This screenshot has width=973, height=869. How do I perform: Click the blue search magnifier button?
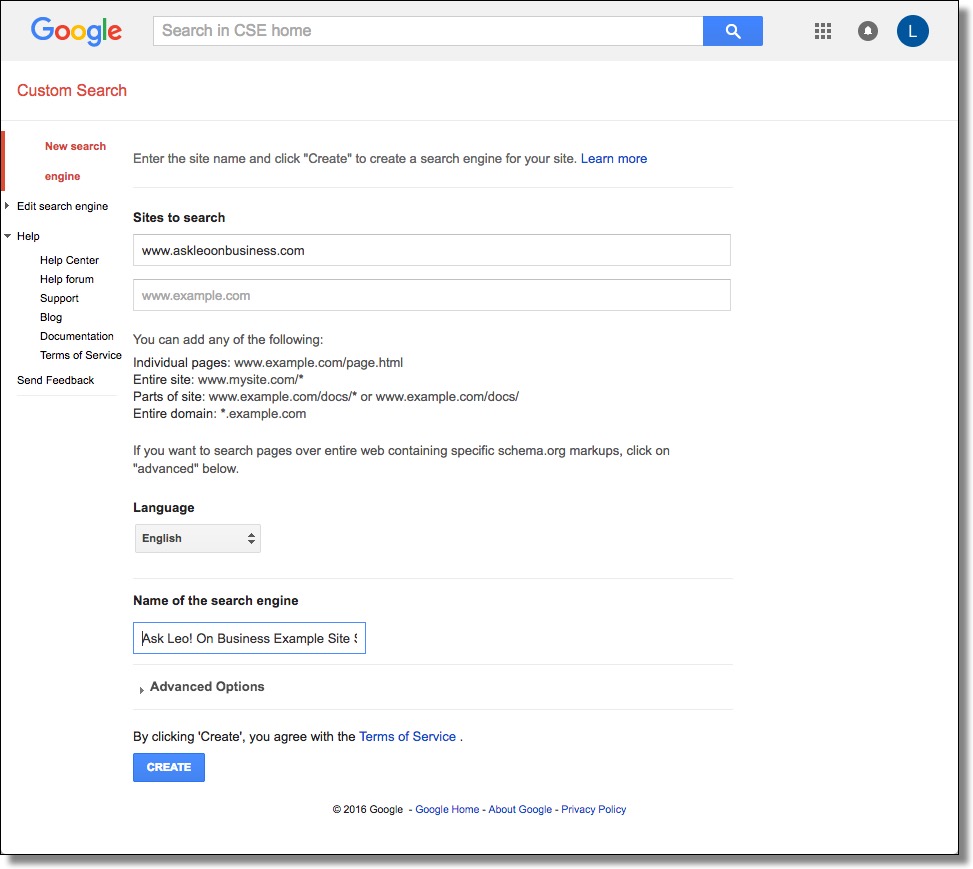tap(732, 31)
